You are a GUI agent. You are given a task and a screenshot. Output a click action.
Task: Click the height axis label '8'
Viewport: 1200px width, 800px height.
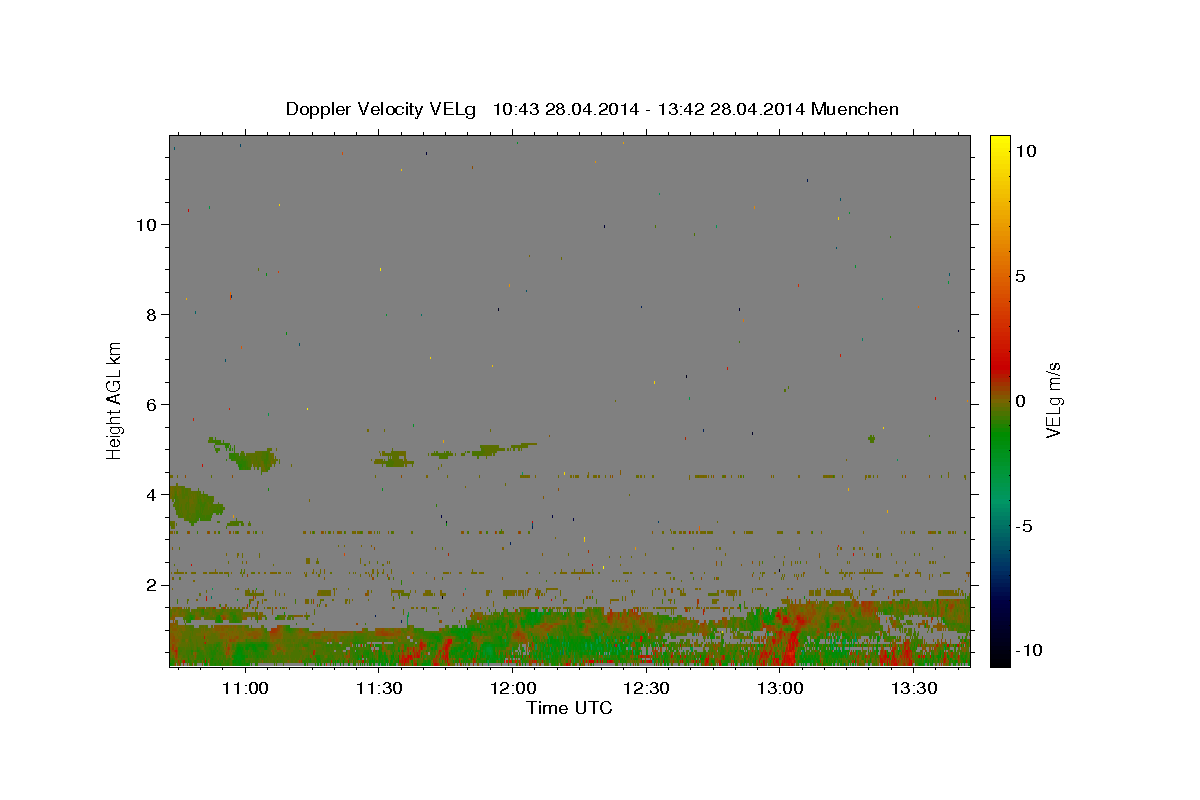point(152,314)
